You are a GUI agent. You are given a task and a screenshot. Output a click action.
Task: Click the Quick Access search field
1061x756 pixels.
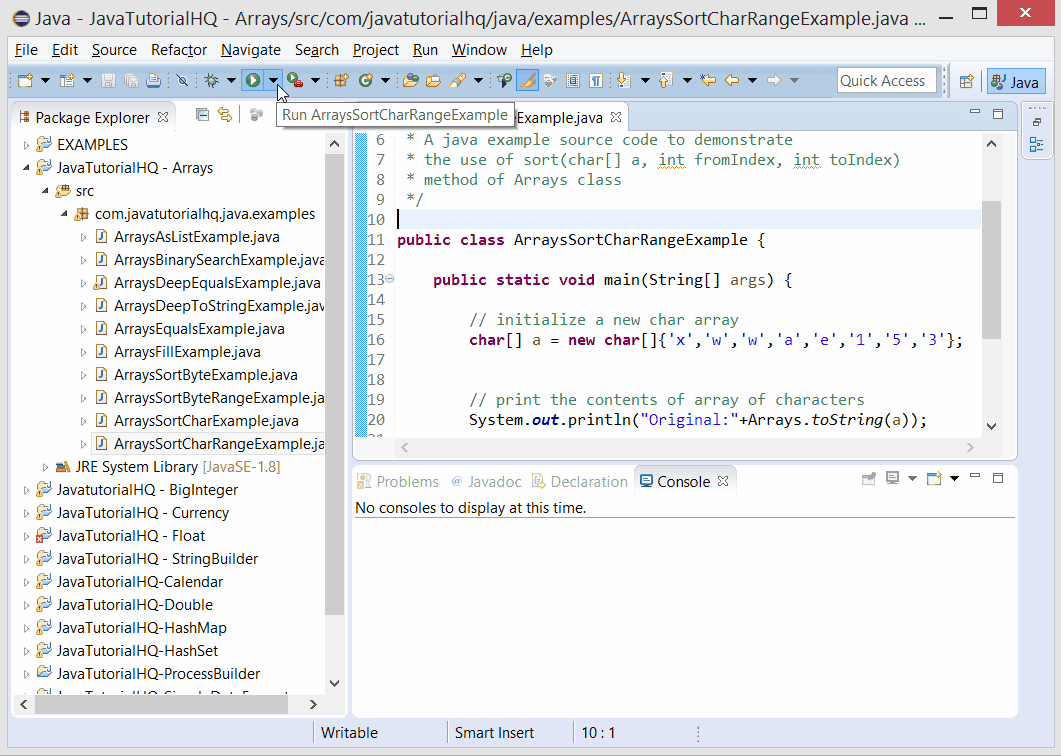(x=886, y=81)
